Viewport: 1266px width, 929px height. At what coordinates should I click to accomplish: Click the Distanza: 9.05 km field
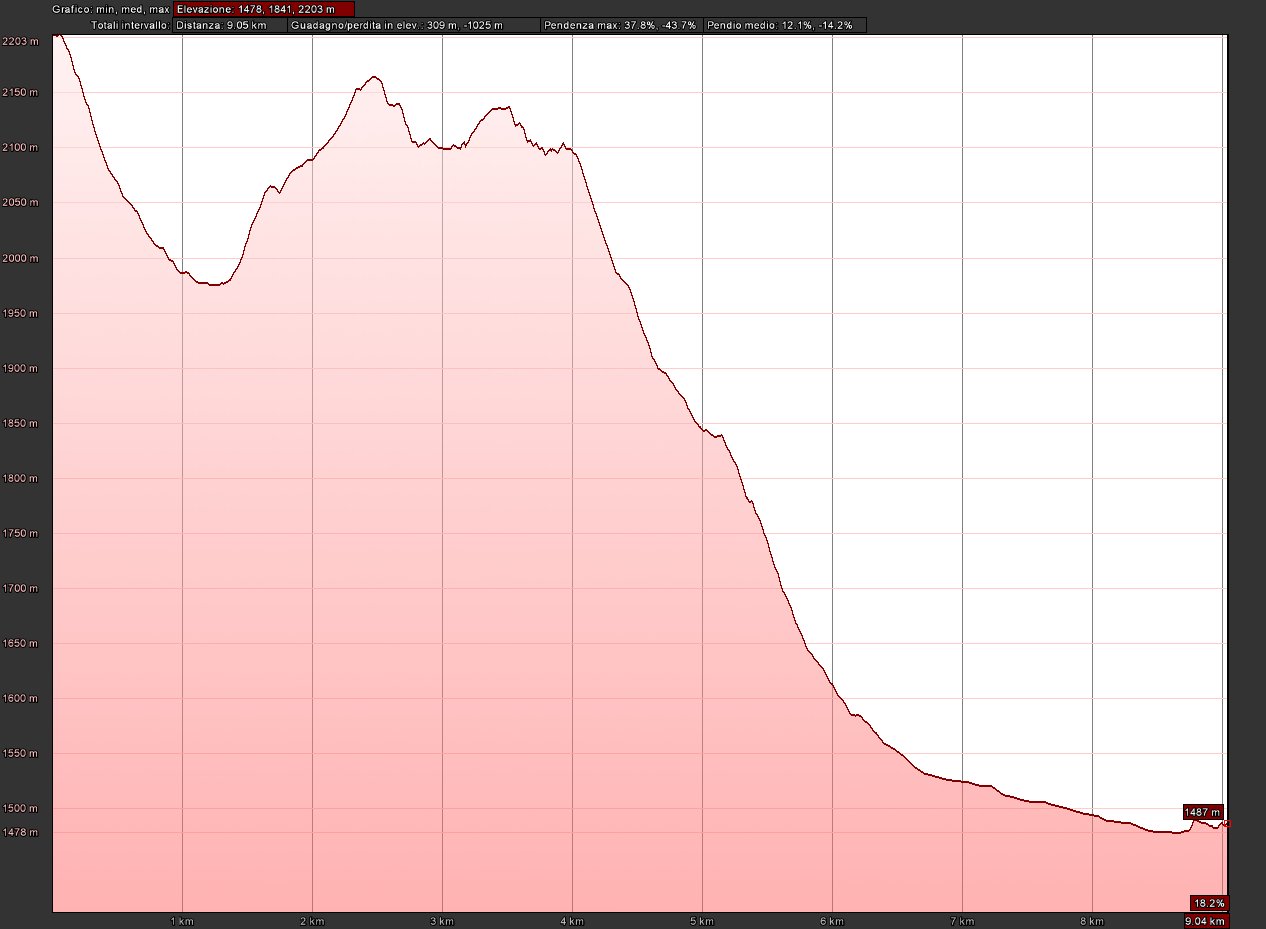pyautogui.click(x=230, y=25)
